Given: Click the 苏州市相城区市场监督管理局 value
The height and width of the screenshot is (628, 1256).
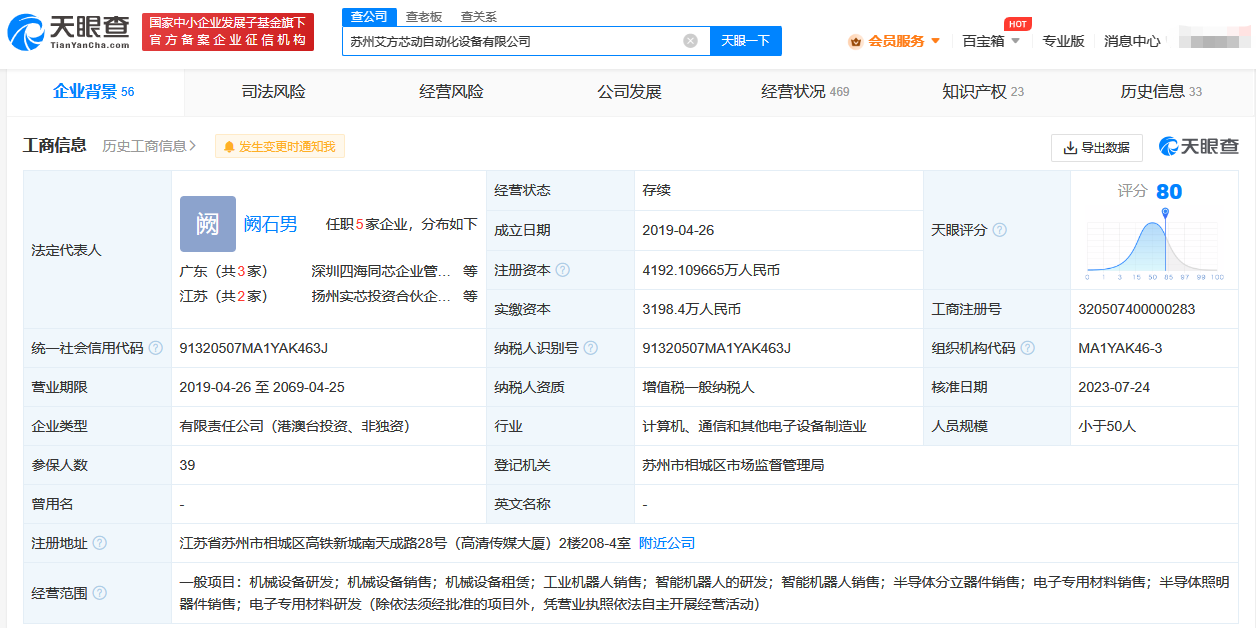Looking at the screenshot, I should [733, 465].
